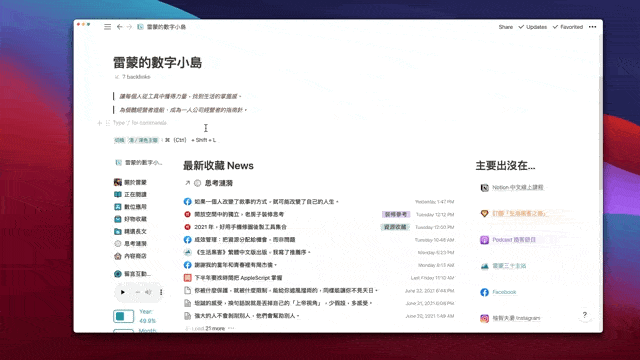Open the 思考漣漪 page in left list

coord(131,243)
